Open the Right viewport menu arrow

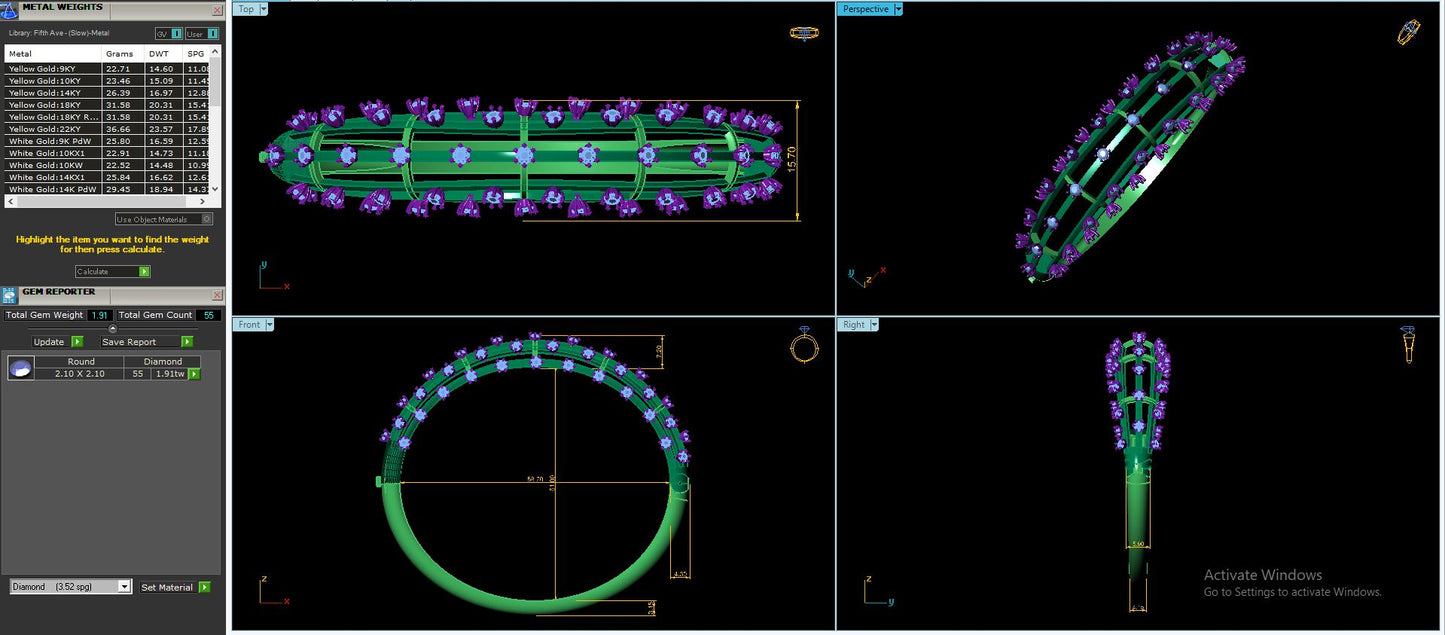click(874, 324)
